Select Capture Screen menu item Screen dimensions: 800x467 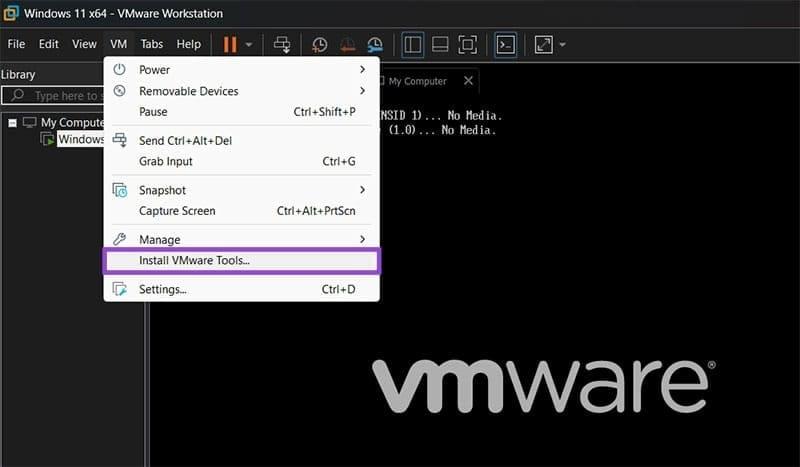click(x=241, y=211)
